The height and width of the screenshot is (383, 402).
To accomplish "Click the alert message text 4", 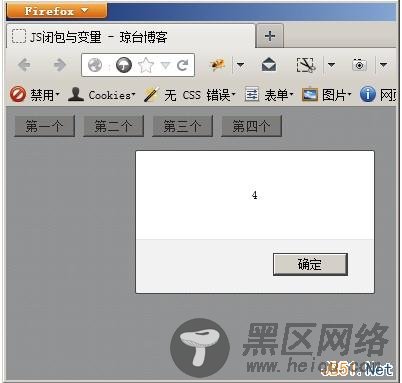I will coord(255,195).
